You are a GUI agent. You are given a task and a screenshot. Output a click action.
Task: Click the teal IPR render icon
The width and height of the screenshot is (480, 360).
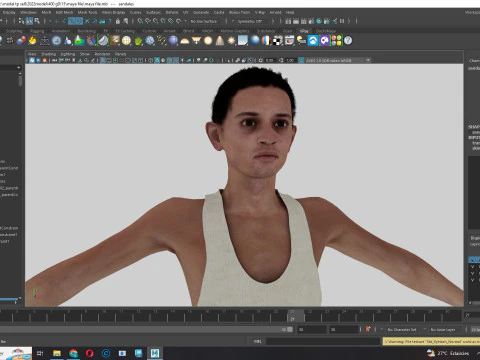click(x=319, y=21)
